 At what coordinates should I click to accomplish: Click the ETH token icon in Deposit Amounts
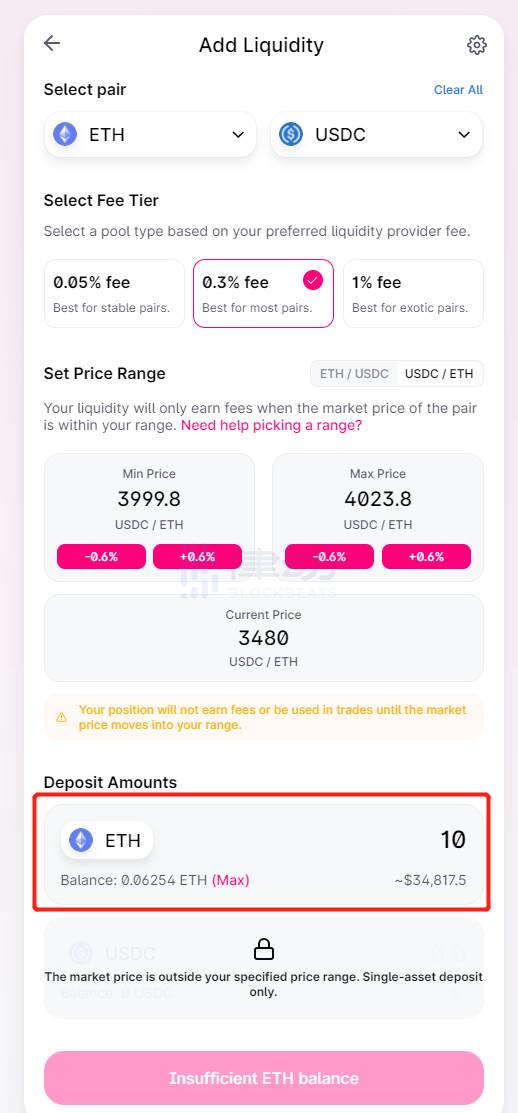[81, 840]
